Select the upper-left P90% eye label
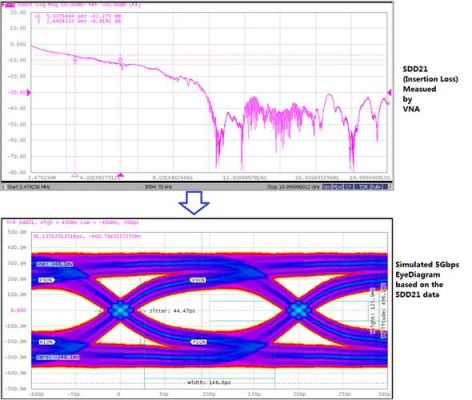 pyautogui.click(x=46, y=280)
